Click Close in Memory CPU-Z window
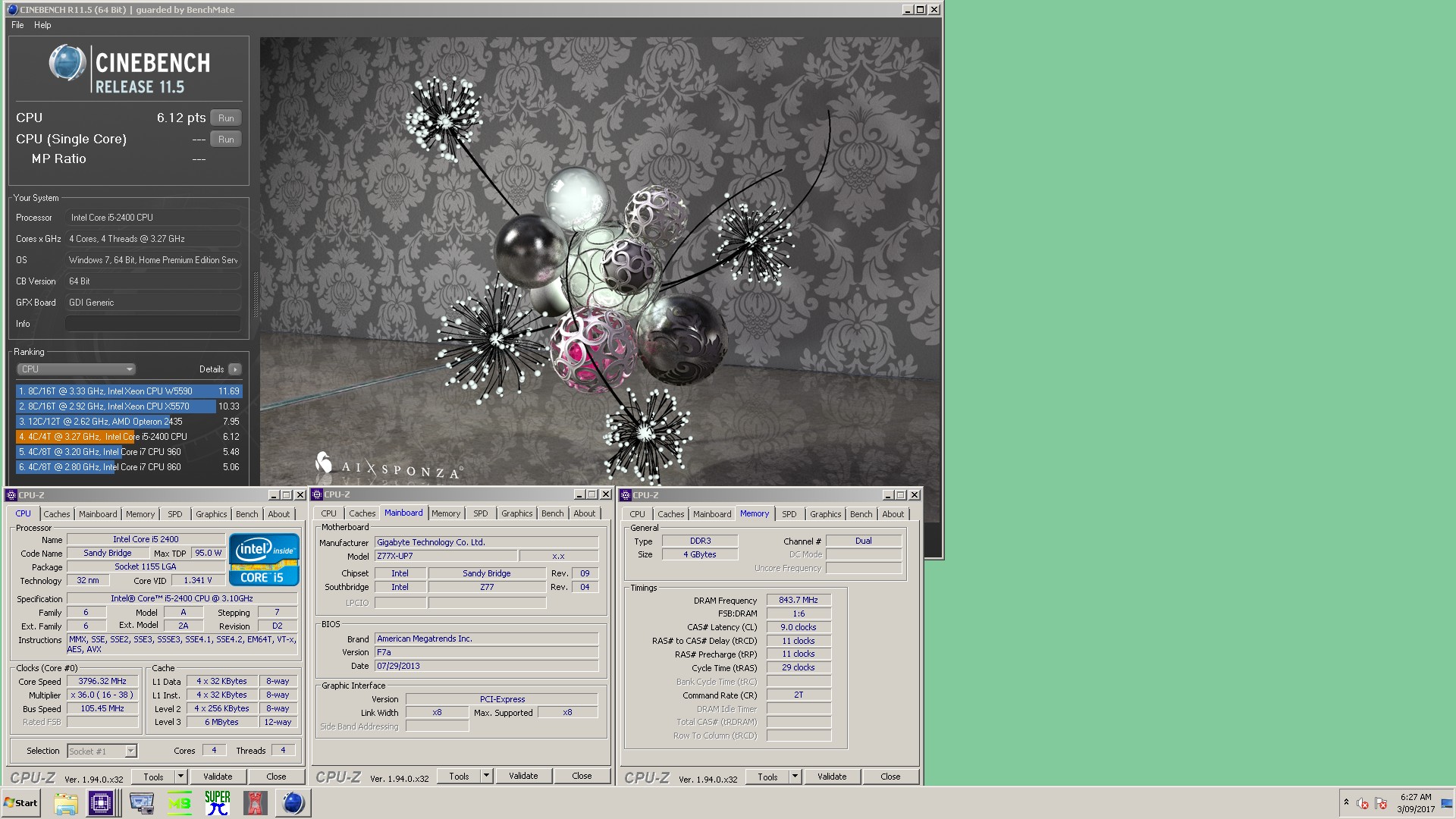1456x819 pixels. tap(890, 777)
